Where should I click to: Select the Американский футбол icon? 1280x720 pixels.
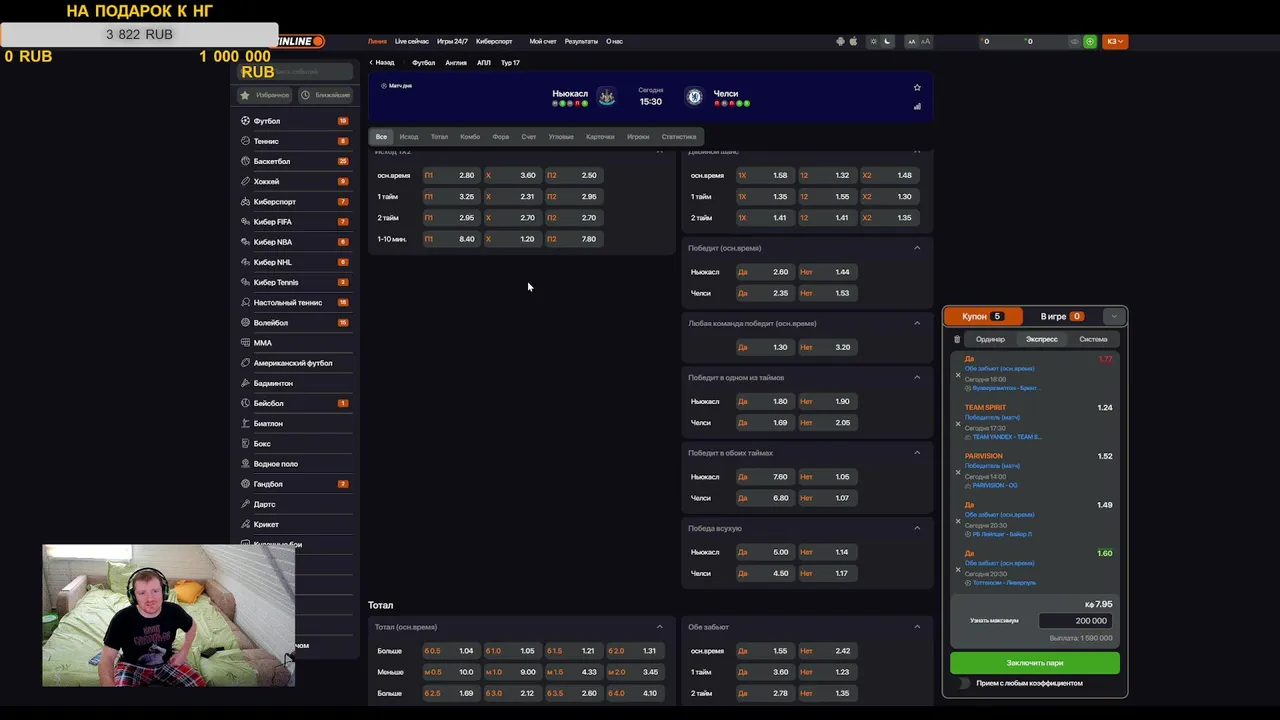pos(245,363)
